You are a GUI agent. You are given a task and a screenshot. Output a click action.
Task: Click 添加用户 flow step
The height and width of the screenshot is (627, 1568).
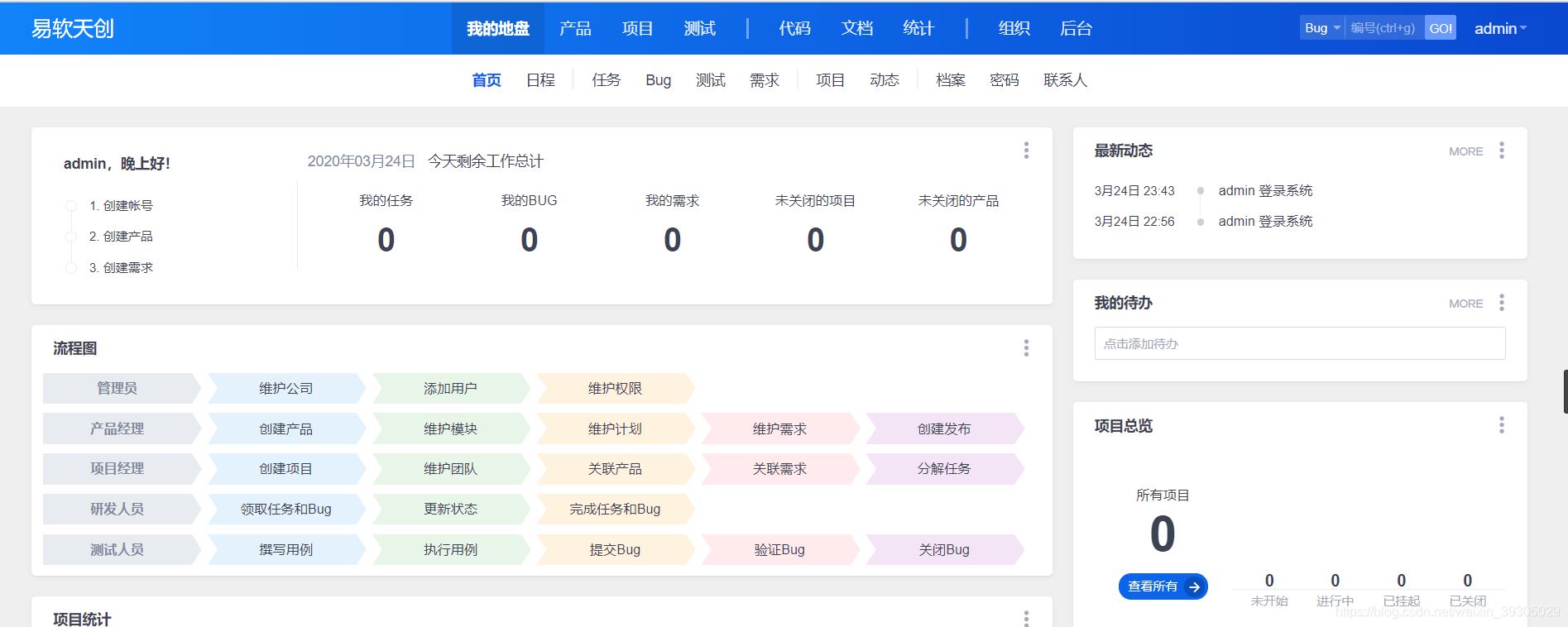click(x=451, y=388)
